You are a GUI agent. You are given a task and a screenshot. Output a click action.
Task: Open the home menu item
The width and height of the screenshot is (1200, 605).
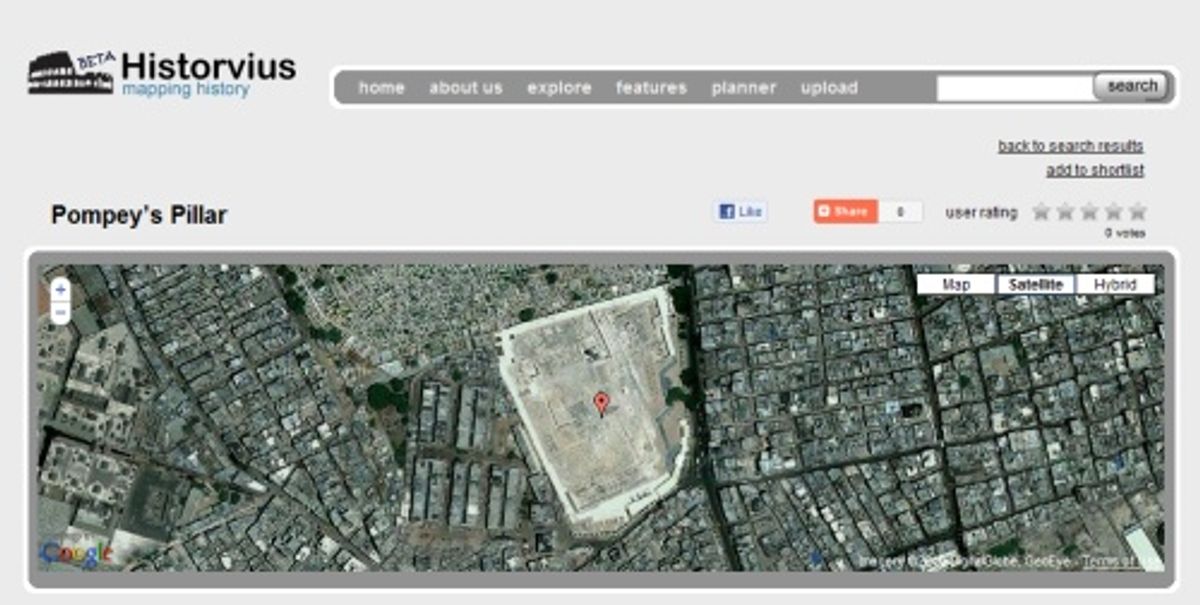pos(381,88)
